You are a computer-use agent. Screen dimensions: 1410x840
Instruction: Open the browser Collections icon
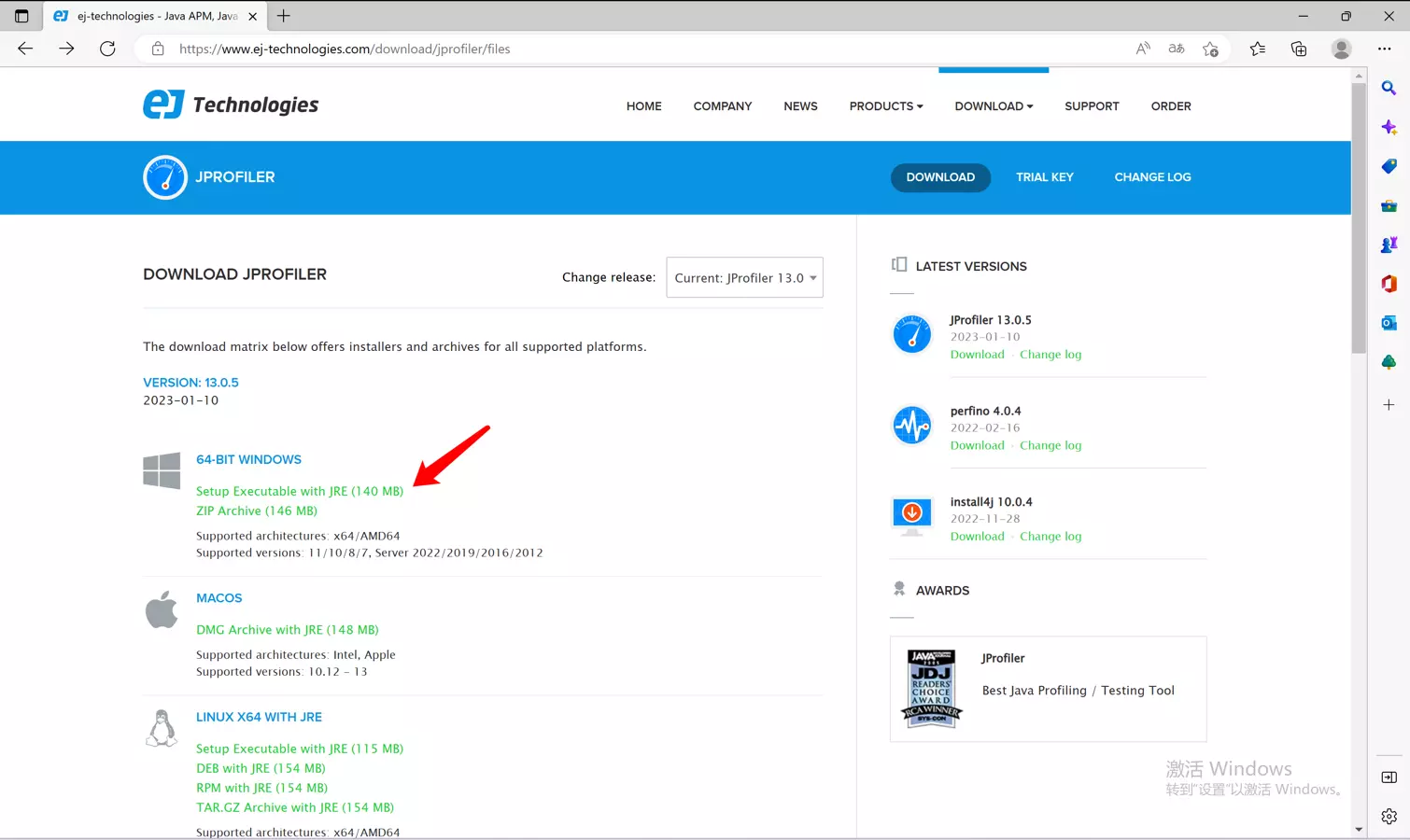point(1298,49)
